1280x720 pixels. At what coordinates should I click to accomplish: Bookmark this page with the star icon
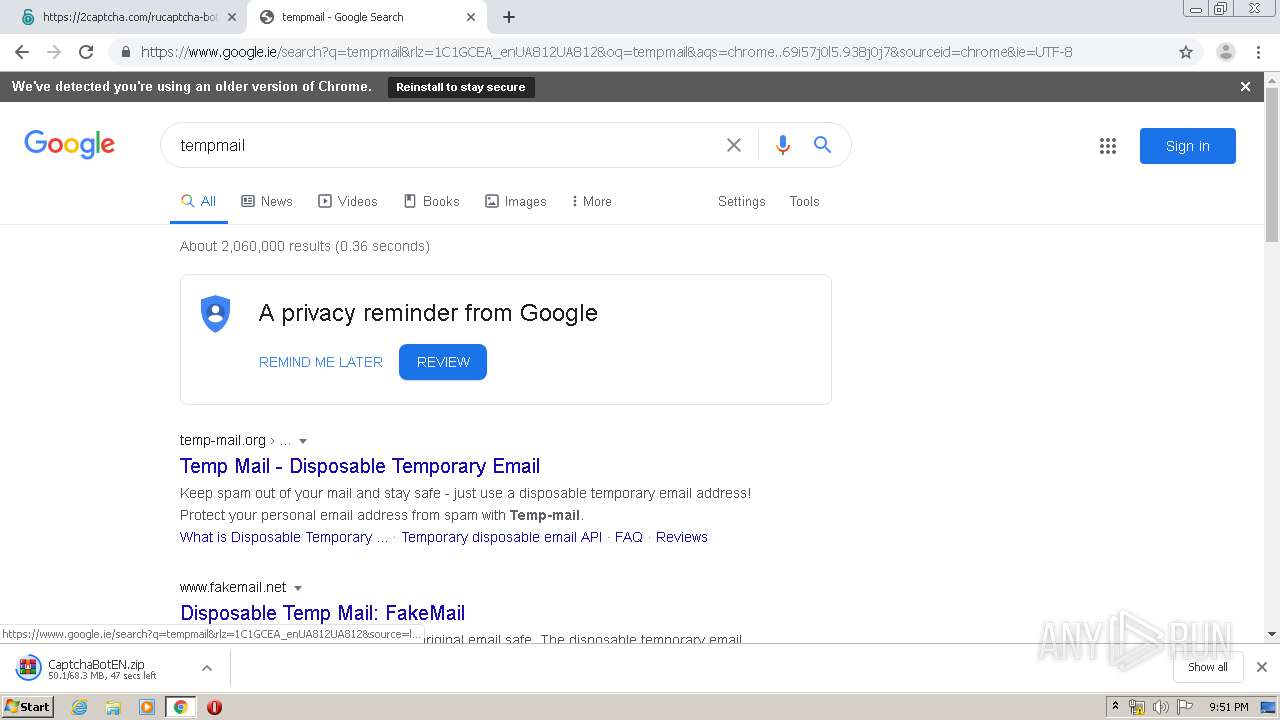click(x=1186, y=52)
